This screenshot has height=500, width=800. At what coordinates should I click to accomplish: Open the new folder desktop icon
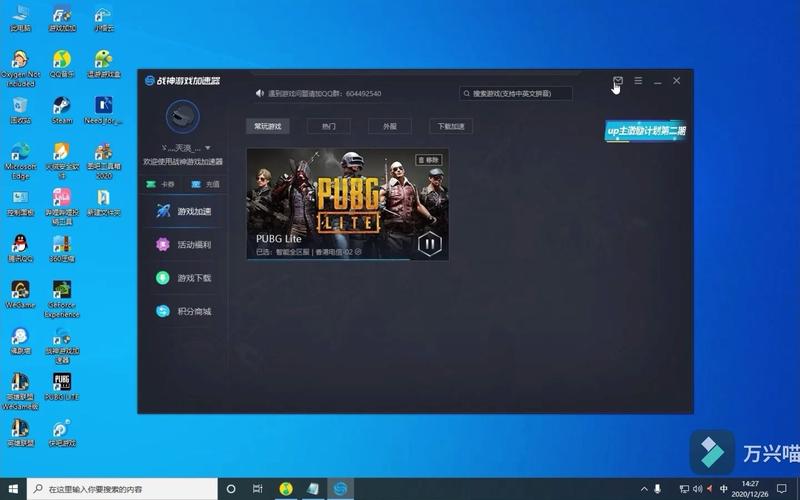coord(104,203)
